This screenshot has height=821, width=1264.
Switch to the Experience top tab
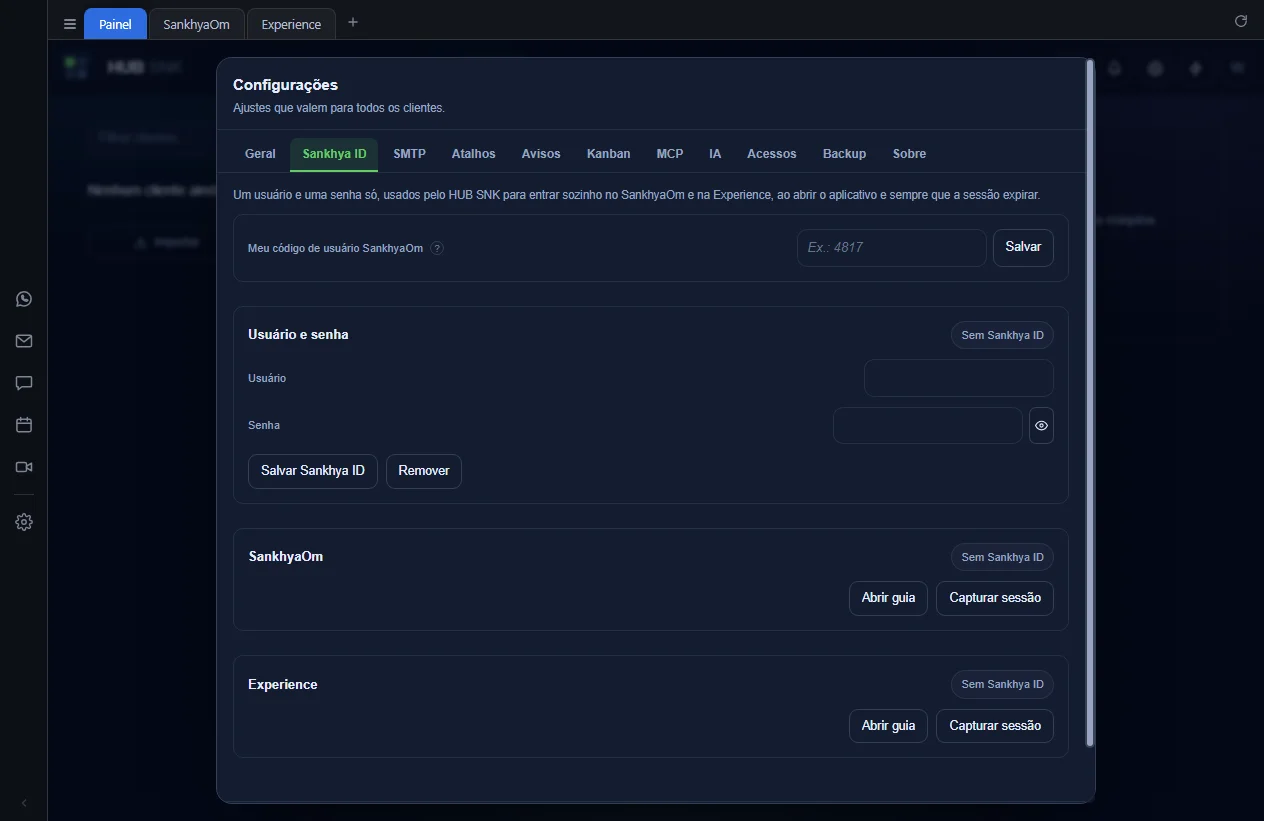[291, 24]
